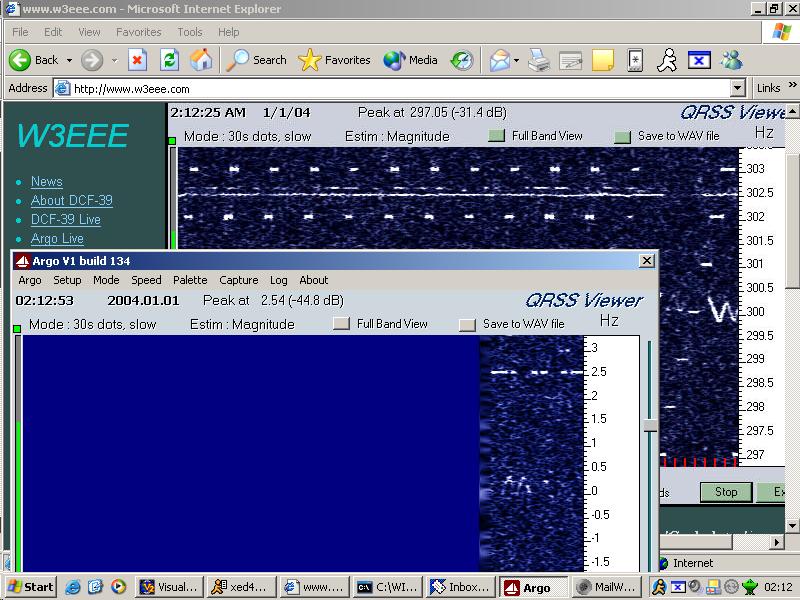Open the Setup menu in Argo
This screenshot has height=600, width=800.
tap(67, 280)
